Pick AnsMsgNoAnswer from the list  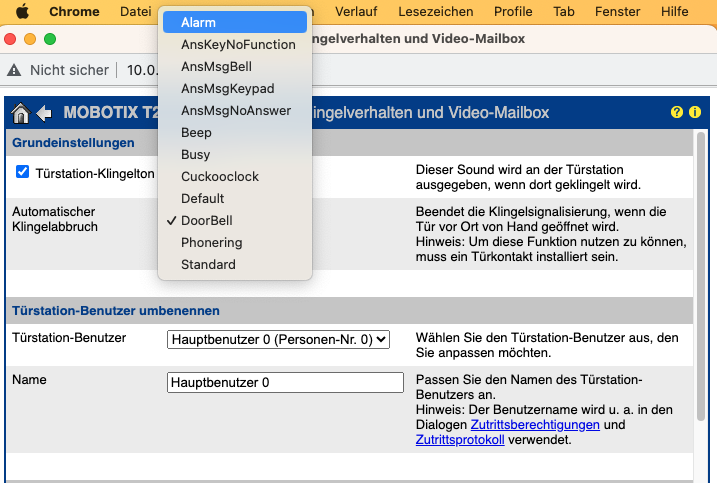(235, 110)
